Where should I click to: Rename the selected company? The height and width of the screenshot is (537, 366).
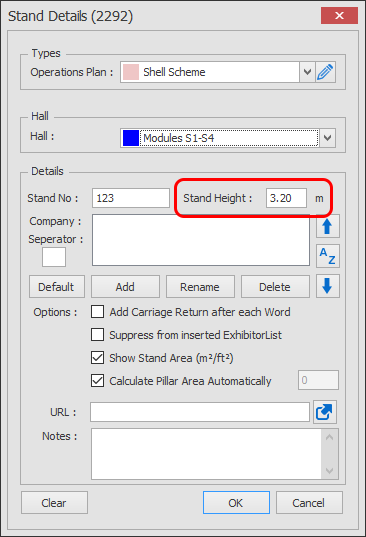tap(200, 287)
